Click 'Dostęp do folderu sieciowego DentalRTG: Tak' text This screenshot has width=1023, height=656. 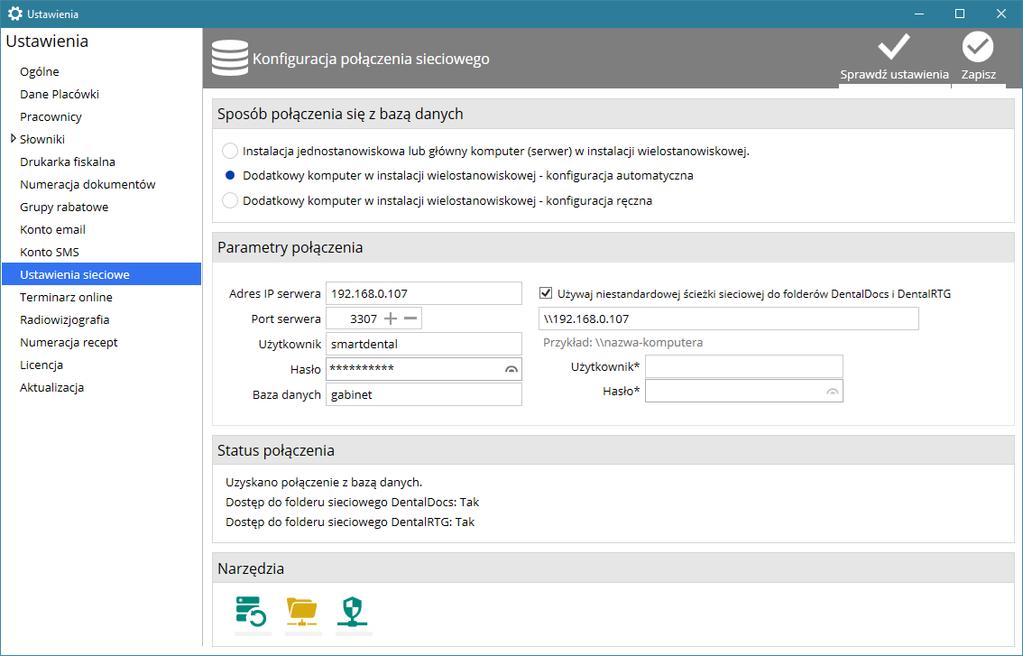point(350,522)
